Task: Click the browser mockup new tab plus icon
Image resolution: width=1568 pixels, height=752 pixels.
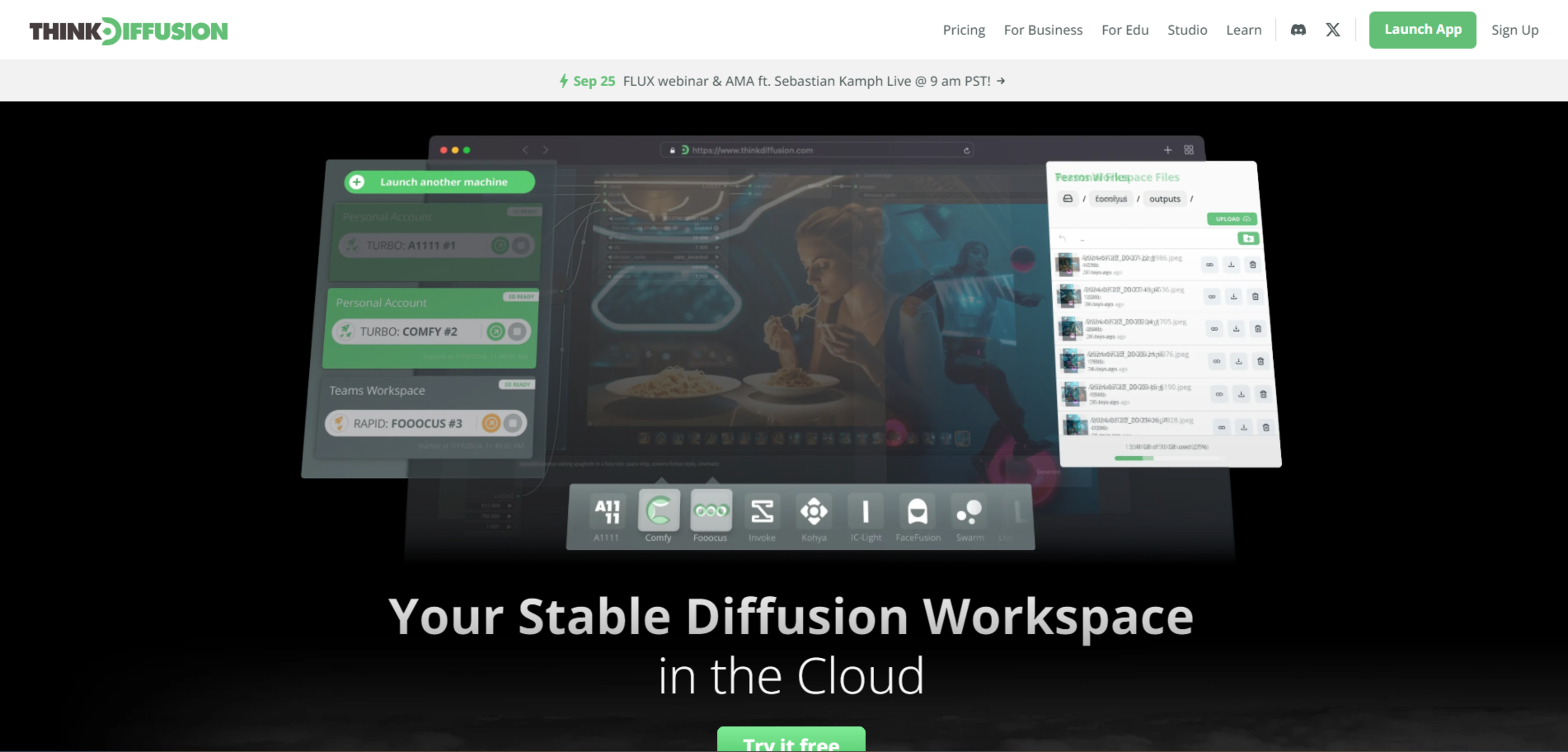Action: tap(1167, 150)
